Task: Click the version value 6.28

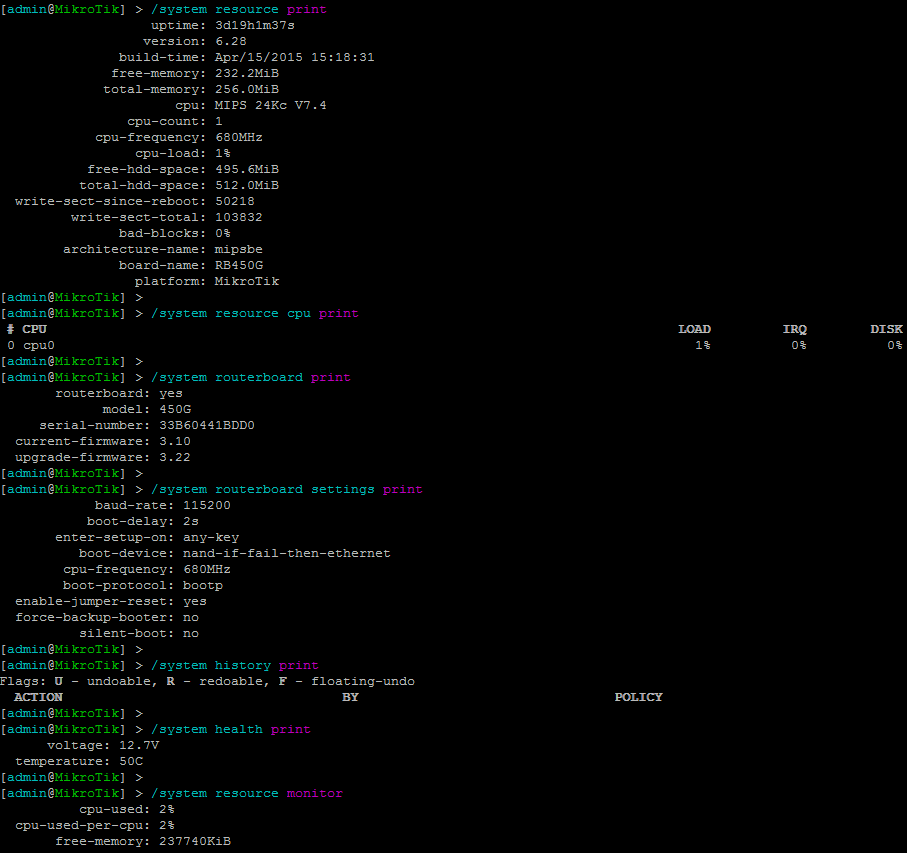Action: point(231,42)
